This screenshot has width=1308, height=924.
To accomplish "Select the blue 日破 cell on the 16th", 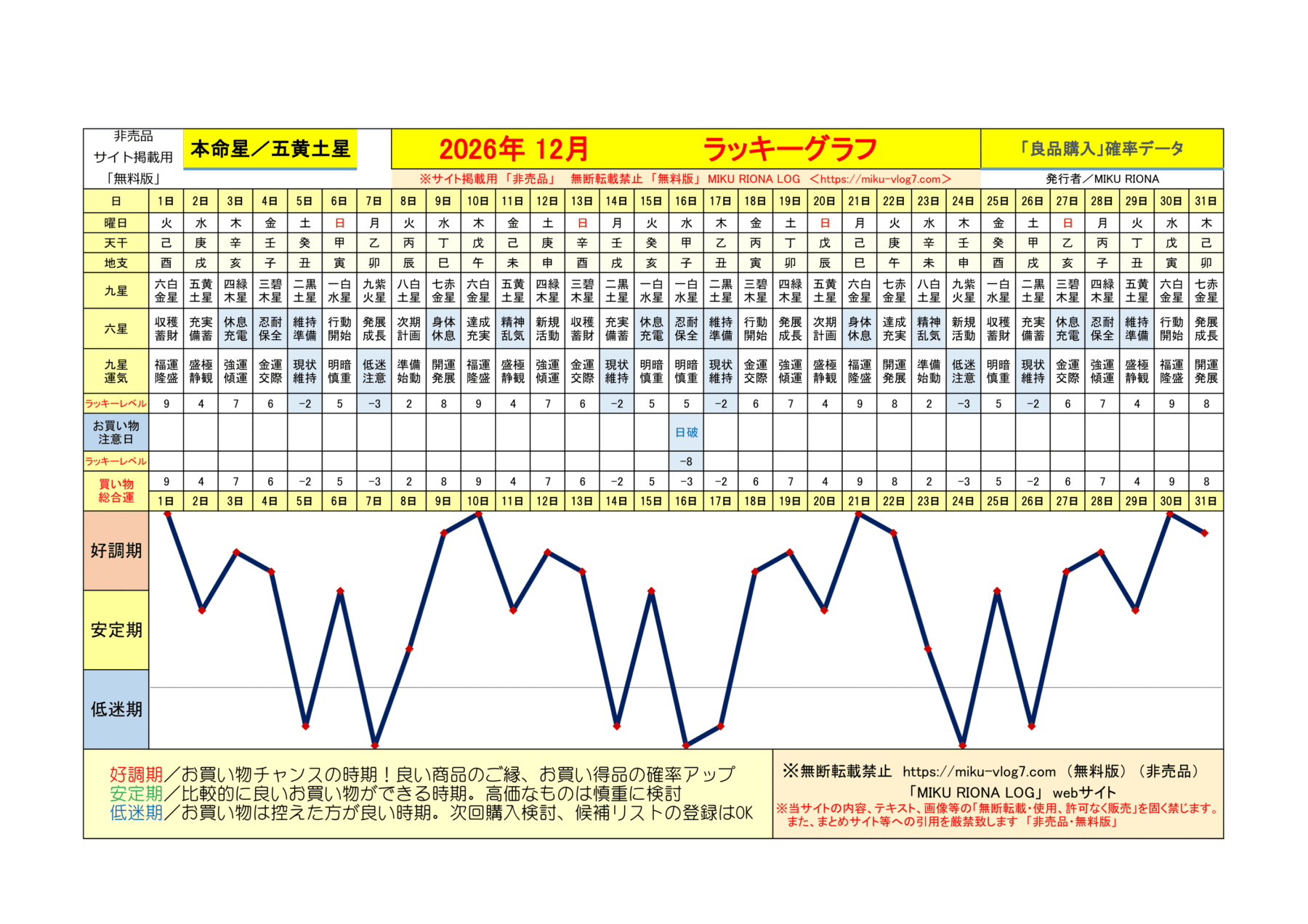I will [x=686, y=432].
